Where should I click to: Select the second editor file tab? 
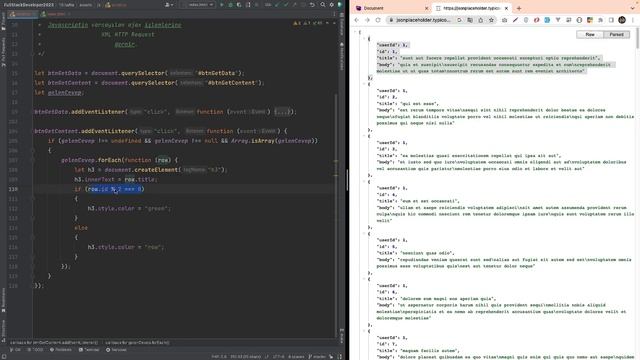tap(56, 14)
